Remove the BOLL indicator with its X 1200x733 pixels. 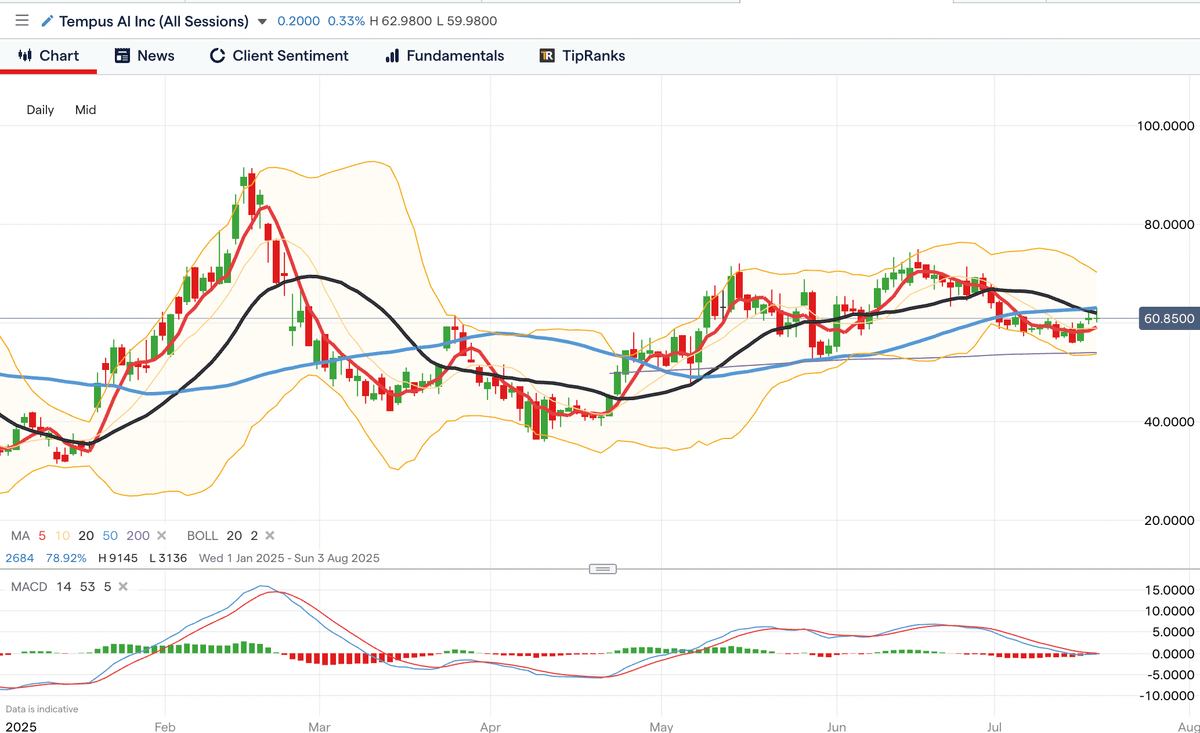[269, 536]
